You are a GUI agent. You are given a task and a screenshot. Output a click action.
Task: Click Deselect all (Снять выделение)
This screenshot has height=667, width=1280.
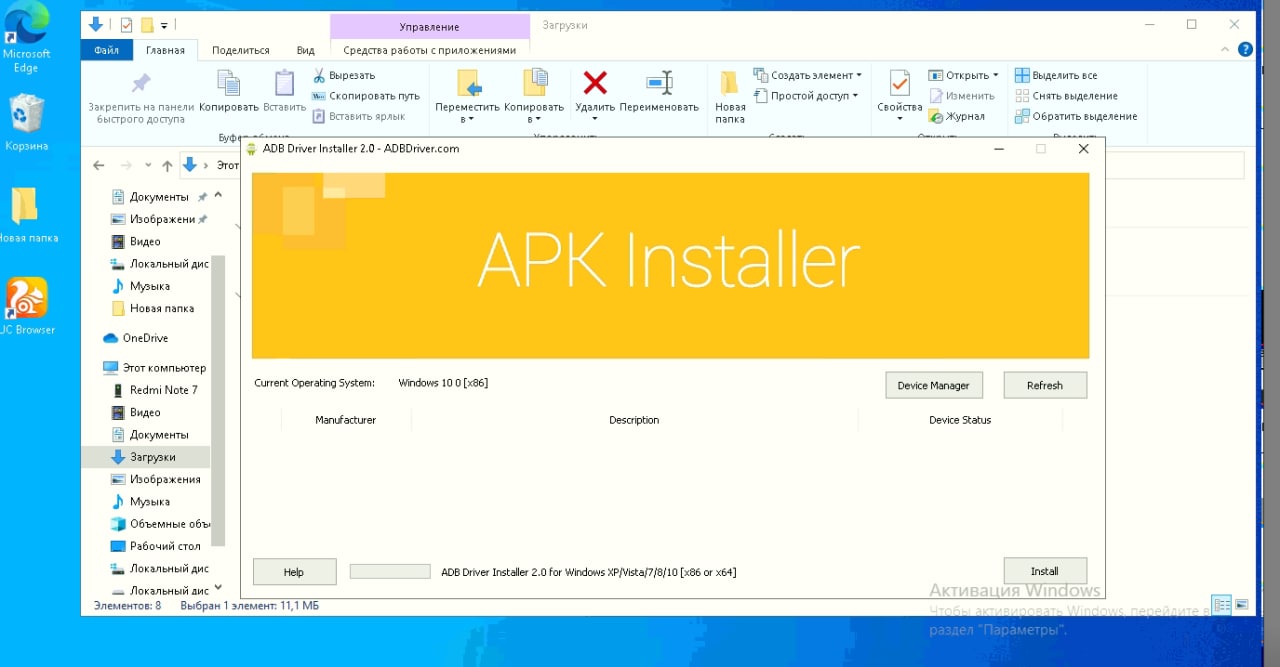(x=1066, y=96)
